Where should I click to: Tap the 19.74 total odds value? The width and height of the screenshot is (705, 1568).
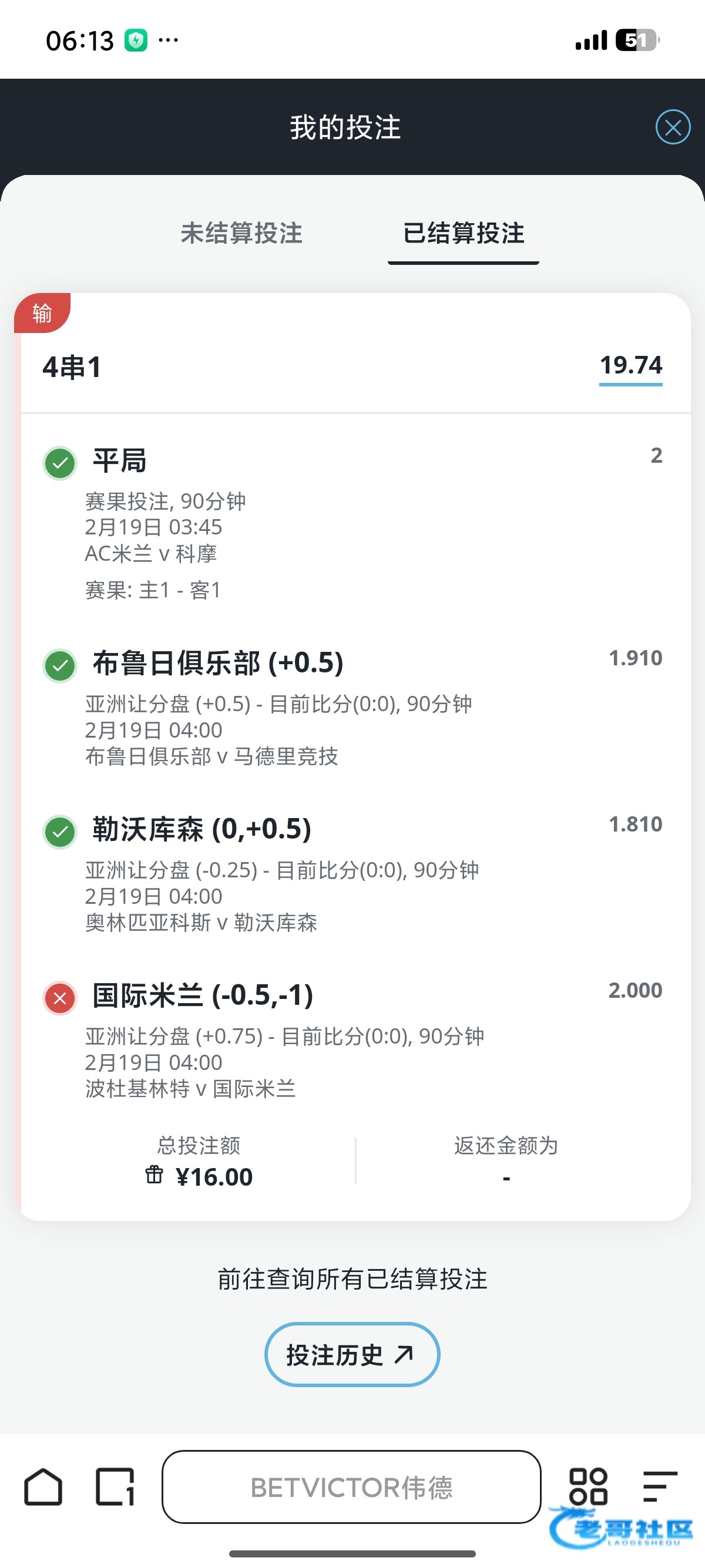pyautogui.click(x=631, y=365)
